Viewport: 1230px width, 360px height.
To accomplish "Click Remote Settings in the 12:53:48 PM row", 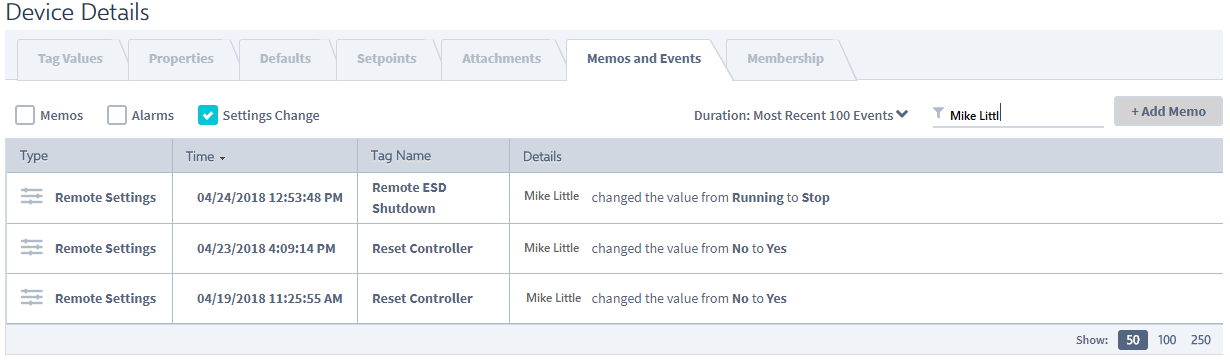I will pos(105,198).
